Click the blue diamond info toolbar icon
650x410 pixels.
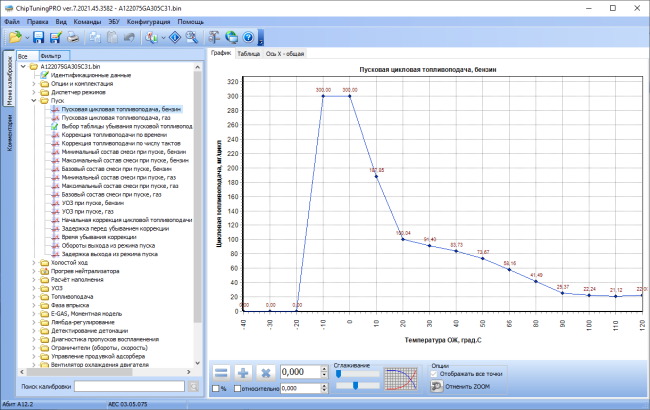tap(175, 37)
